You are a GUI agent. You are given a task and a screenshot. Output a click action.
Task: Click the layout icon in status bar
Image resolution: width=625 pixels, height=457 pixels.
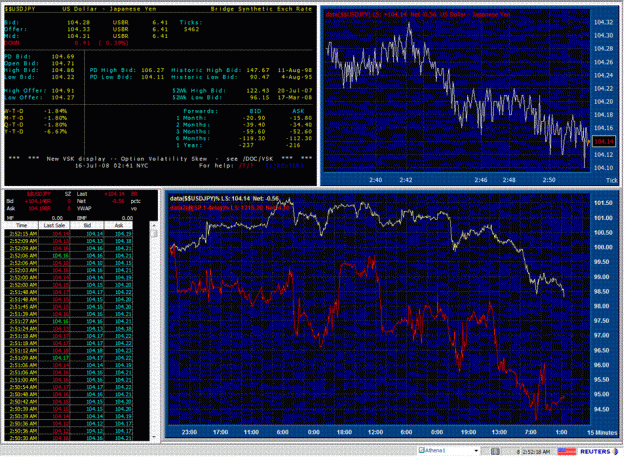pyautogui.click(x=495, y=451)
